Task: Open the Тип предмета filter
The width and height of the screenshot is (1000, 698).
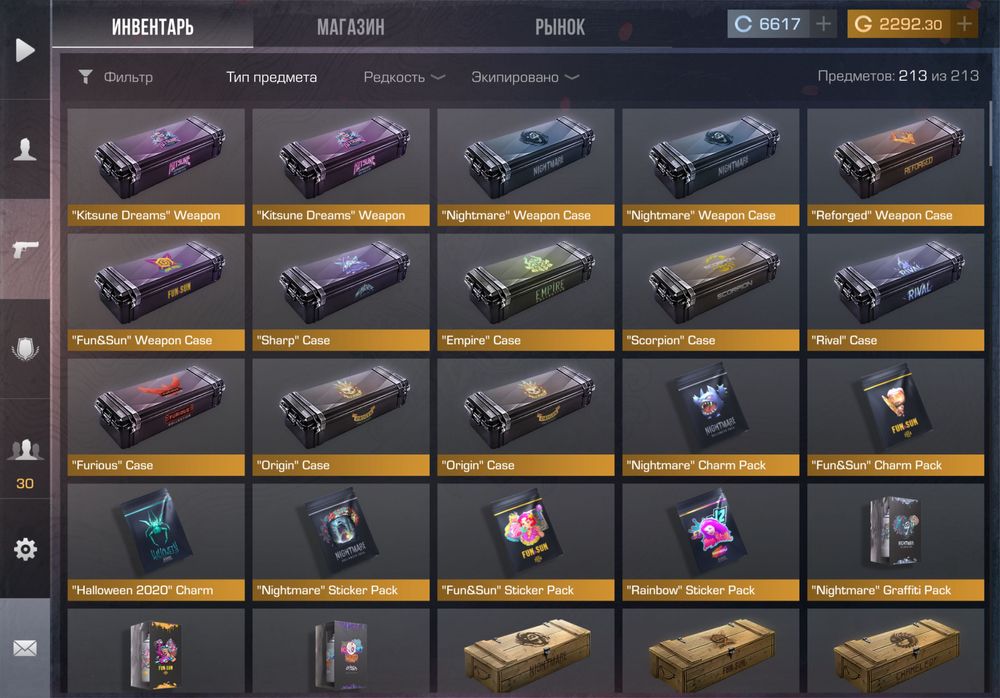Action: pyautogui.click(x=272, y=77)
